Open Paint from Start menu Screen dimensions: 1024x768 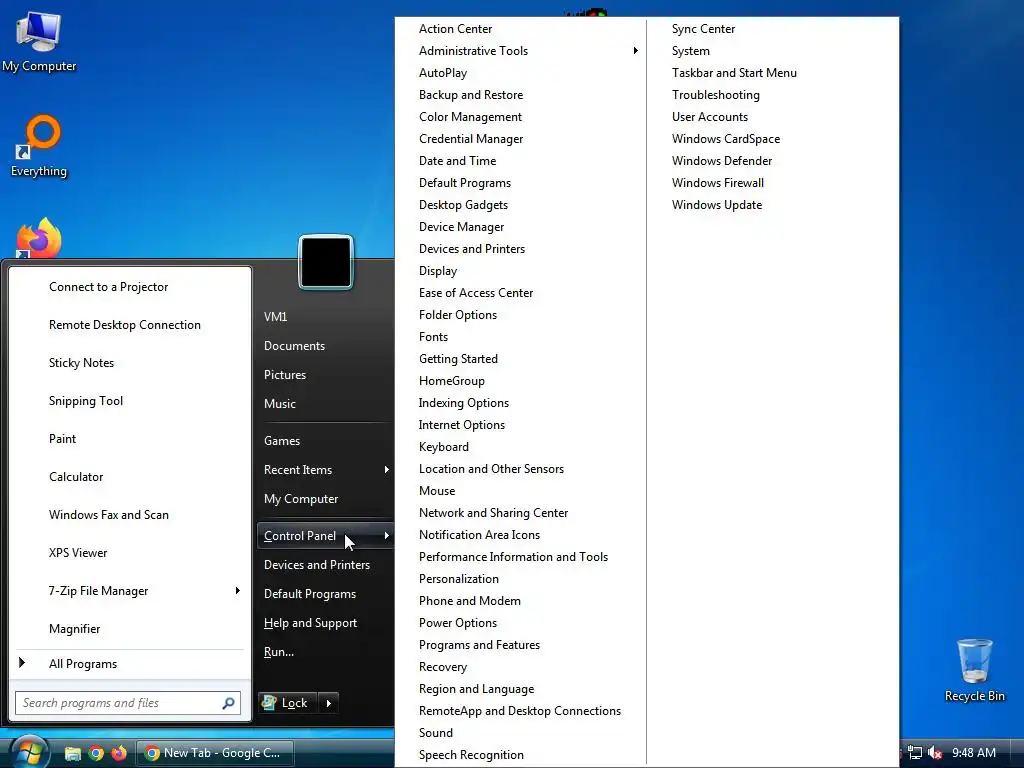tap(62, 439)
